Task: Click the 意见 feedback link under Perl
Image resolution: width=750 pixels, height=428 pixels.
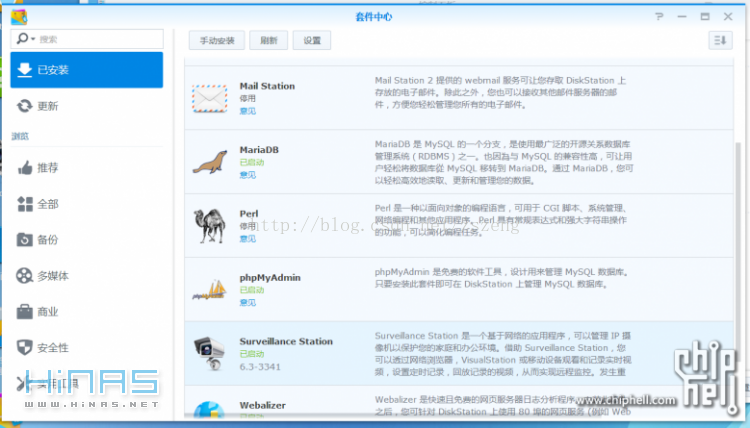Action: (x=247, y=239)
